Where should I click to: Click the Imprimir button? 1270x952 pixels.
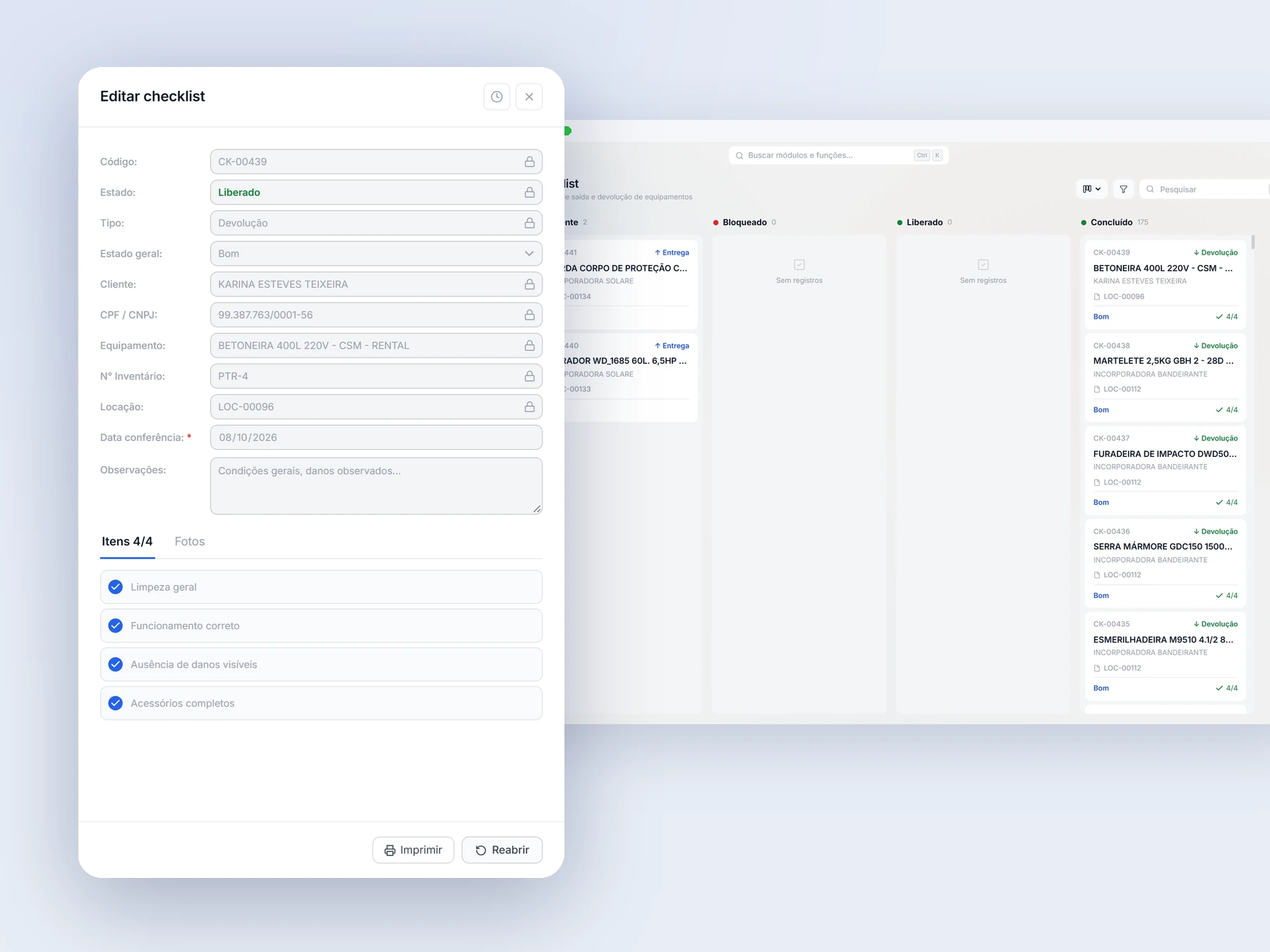413,850
